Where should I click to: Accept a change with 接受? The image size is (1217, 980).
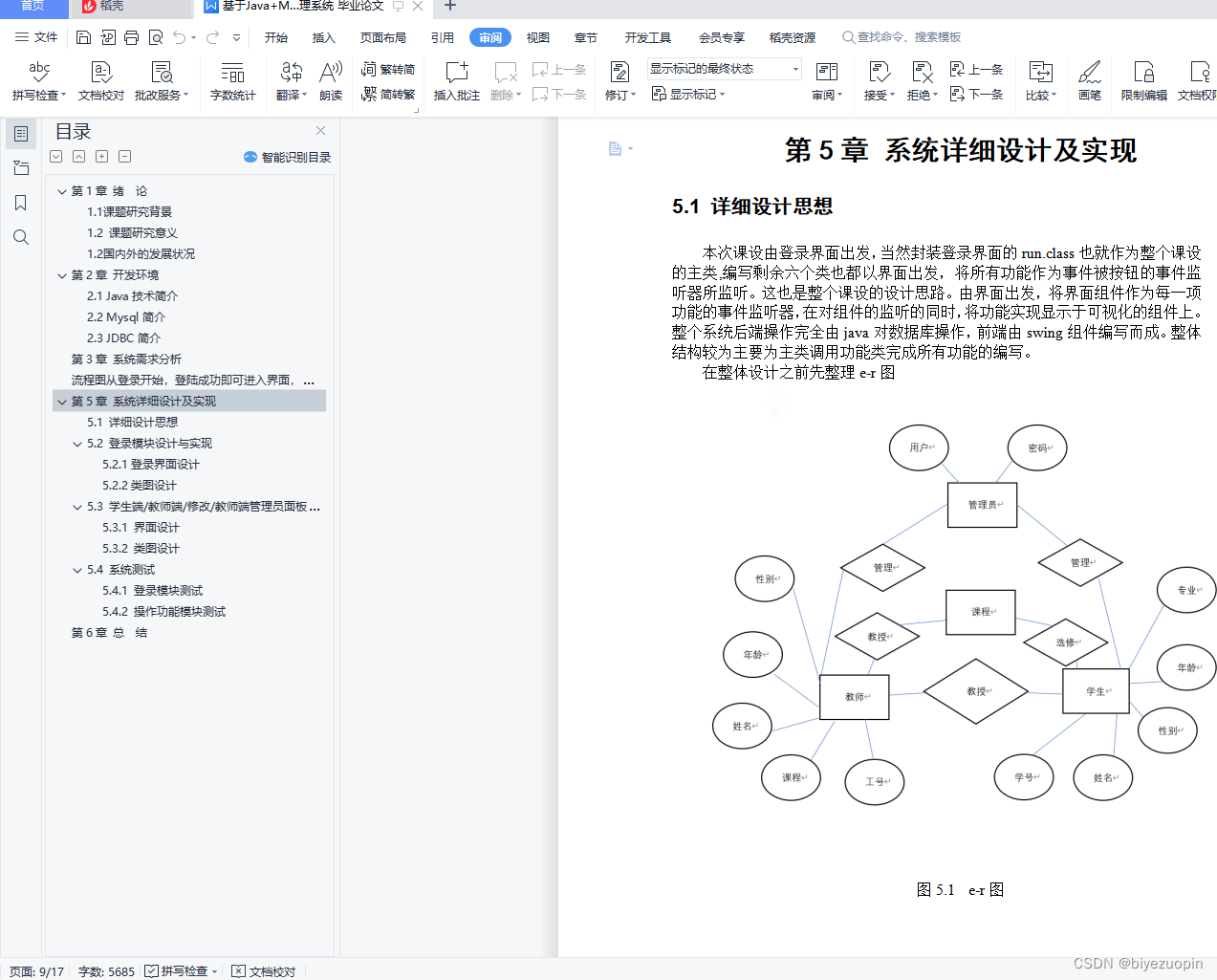(877, 81)
